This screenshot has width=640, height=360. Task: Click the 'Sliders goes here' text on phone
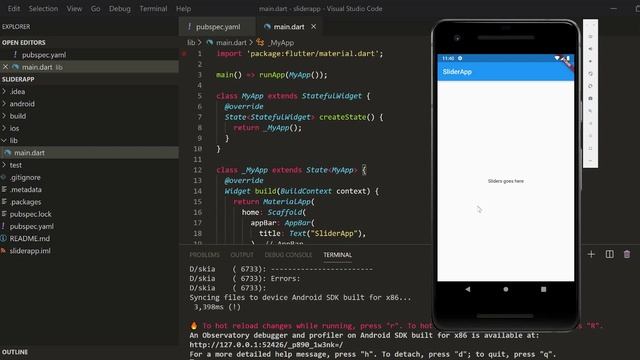coord(506,181)
